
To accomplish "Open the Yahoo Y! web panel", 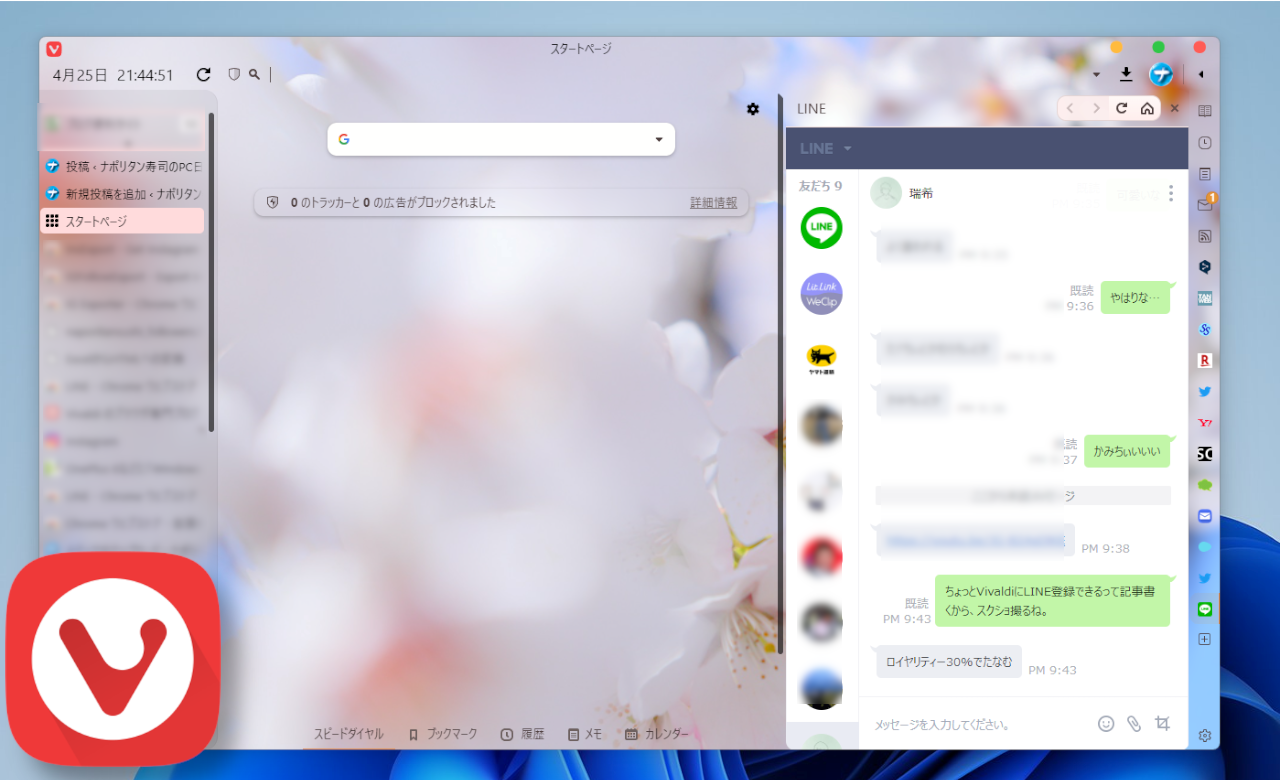I will tap(1205, 423).
